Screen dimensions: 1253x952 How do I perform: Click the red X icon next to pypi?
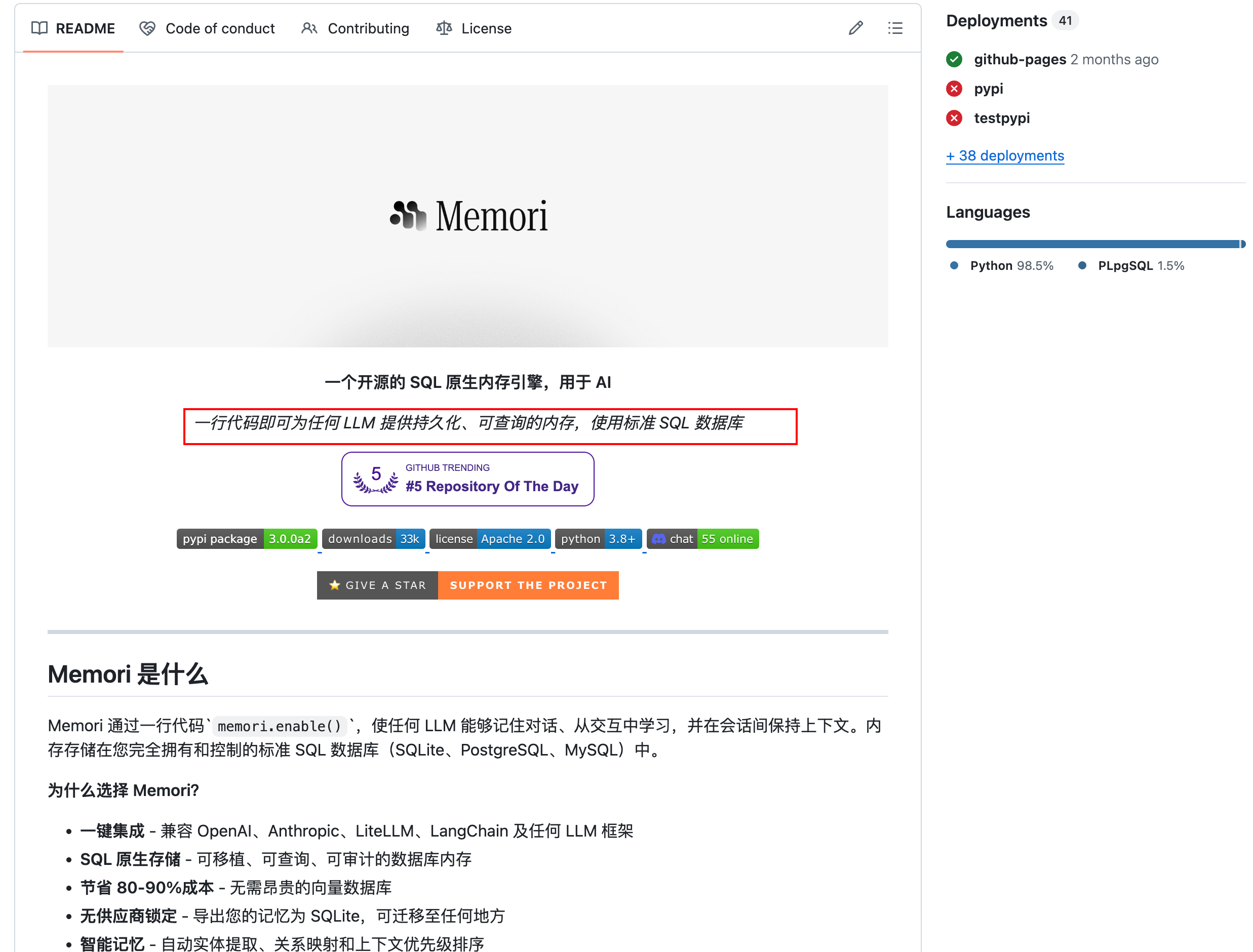coord(954,89)
